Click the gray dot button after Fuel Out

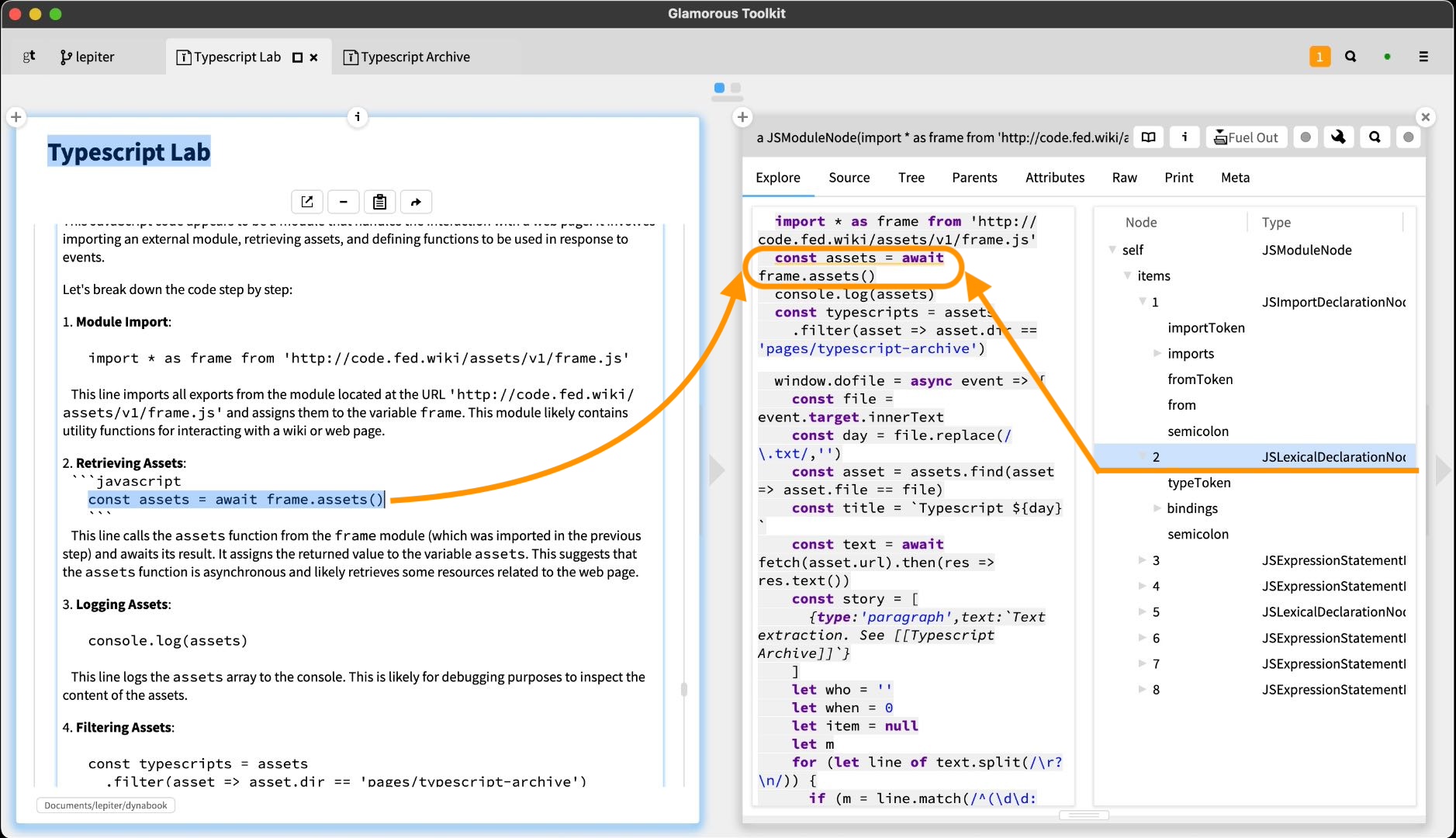[x=1306, y=137]
